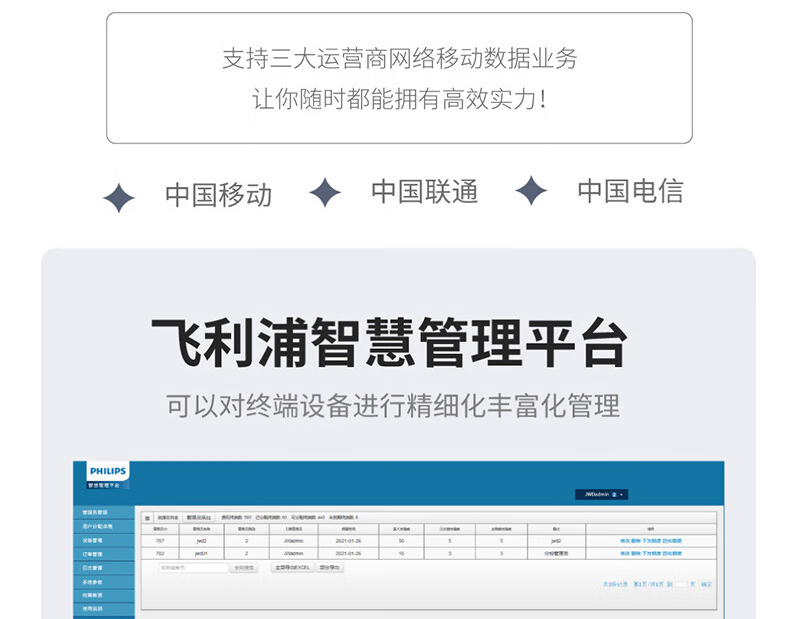Viewport: 800px width, 619px height.
Task: Click the 部分导出 button
Action: (x=330, y=567)
